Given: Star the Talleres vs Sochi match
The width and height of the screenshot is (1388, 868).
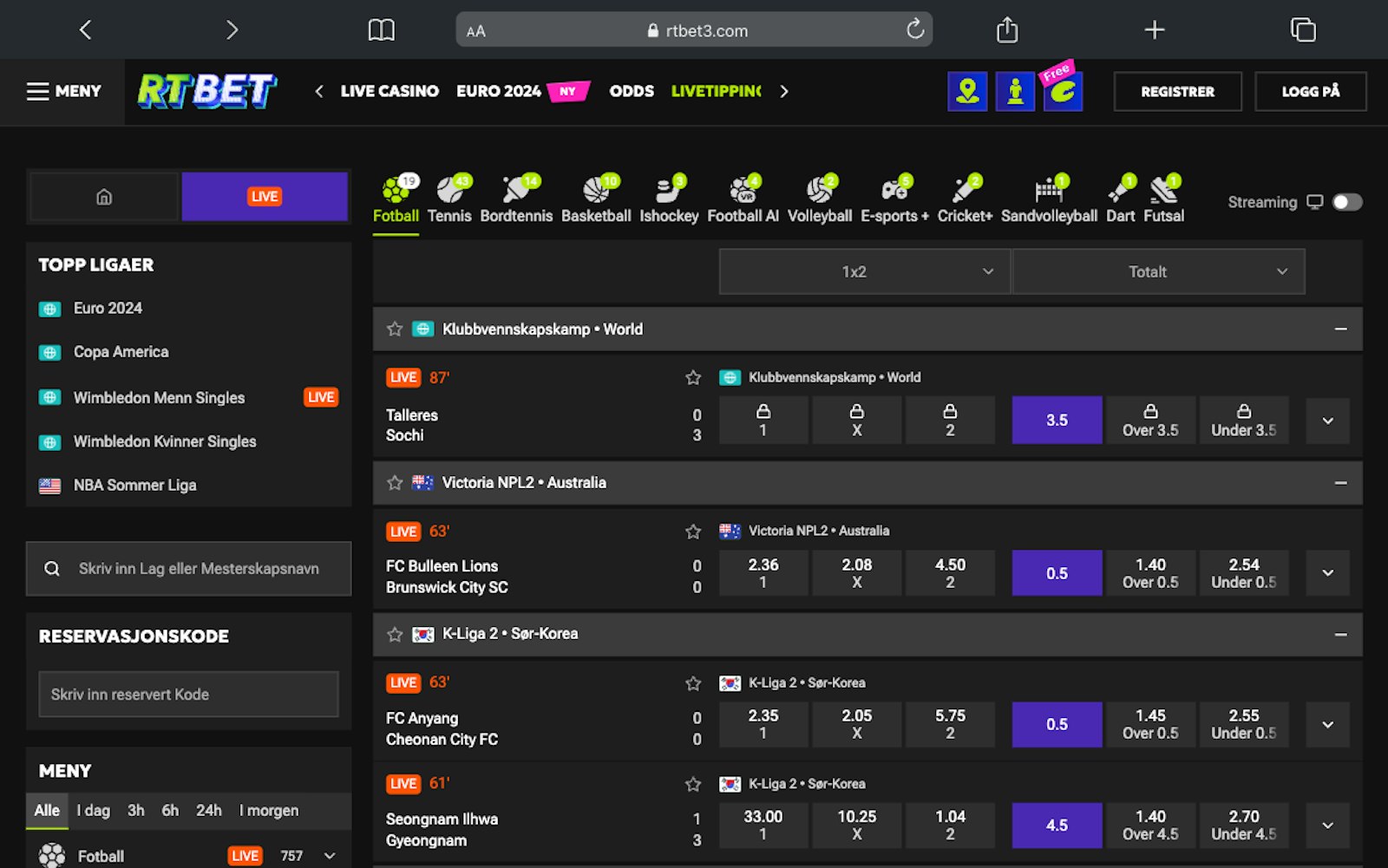Looking at the screenshot, I should pyautogui.click(x=692, y=378).
